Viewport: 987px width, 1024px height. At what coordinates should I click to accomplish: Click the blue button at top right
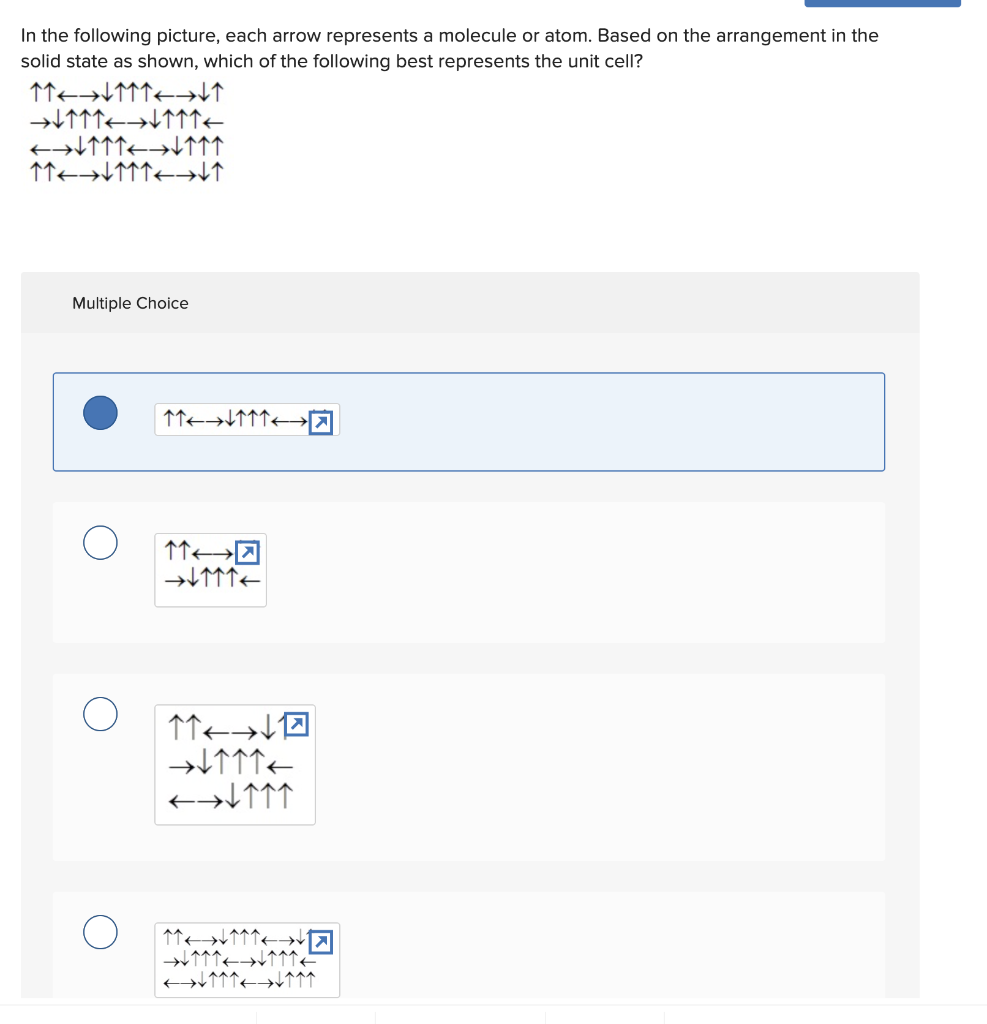coord(882,3)
